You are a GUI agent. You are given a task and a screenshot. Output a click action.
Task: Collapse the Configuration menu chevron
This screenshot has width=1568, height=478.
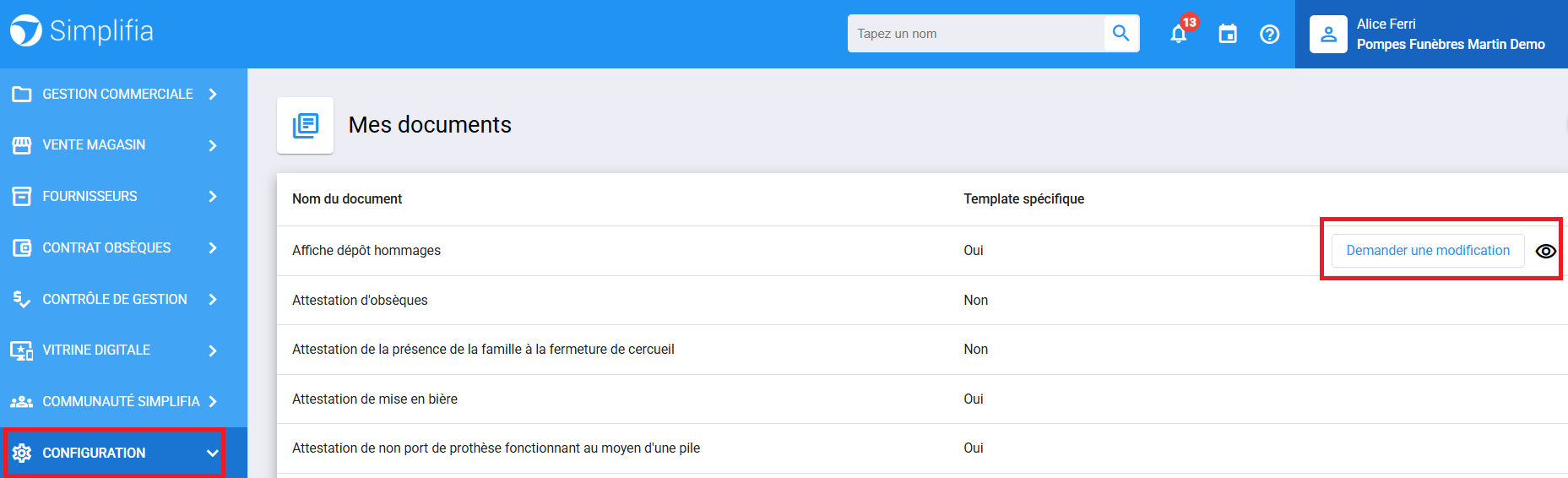(x=212, y=454)
